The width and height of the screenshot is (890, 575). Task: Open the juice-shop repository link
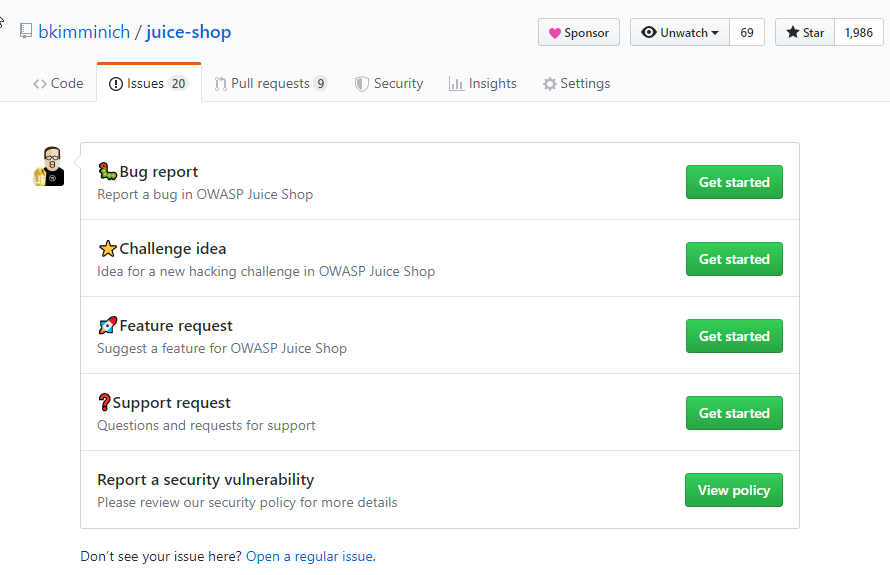point(188,32)
